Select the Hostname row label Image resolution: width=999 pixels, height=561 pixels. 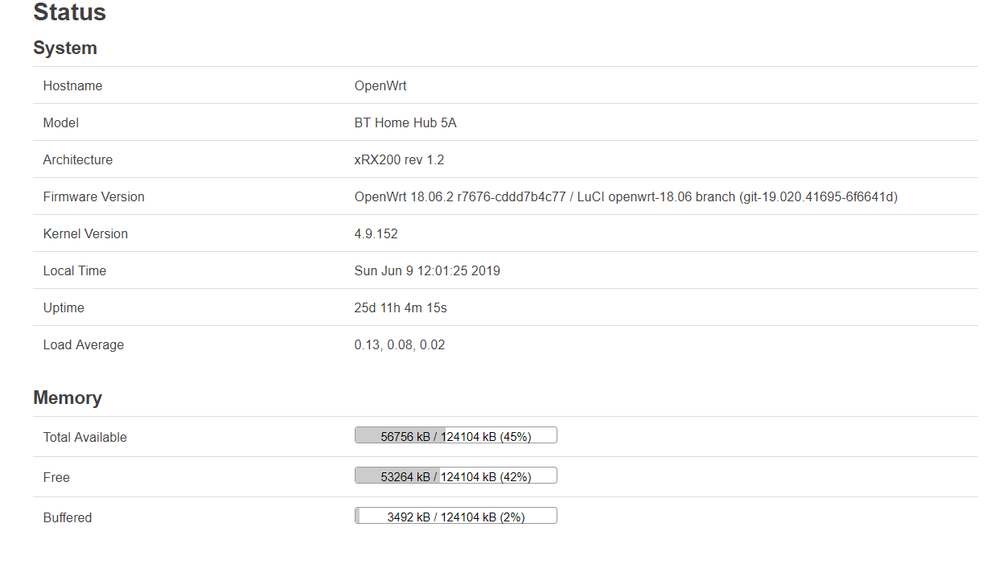click(72, 86)
